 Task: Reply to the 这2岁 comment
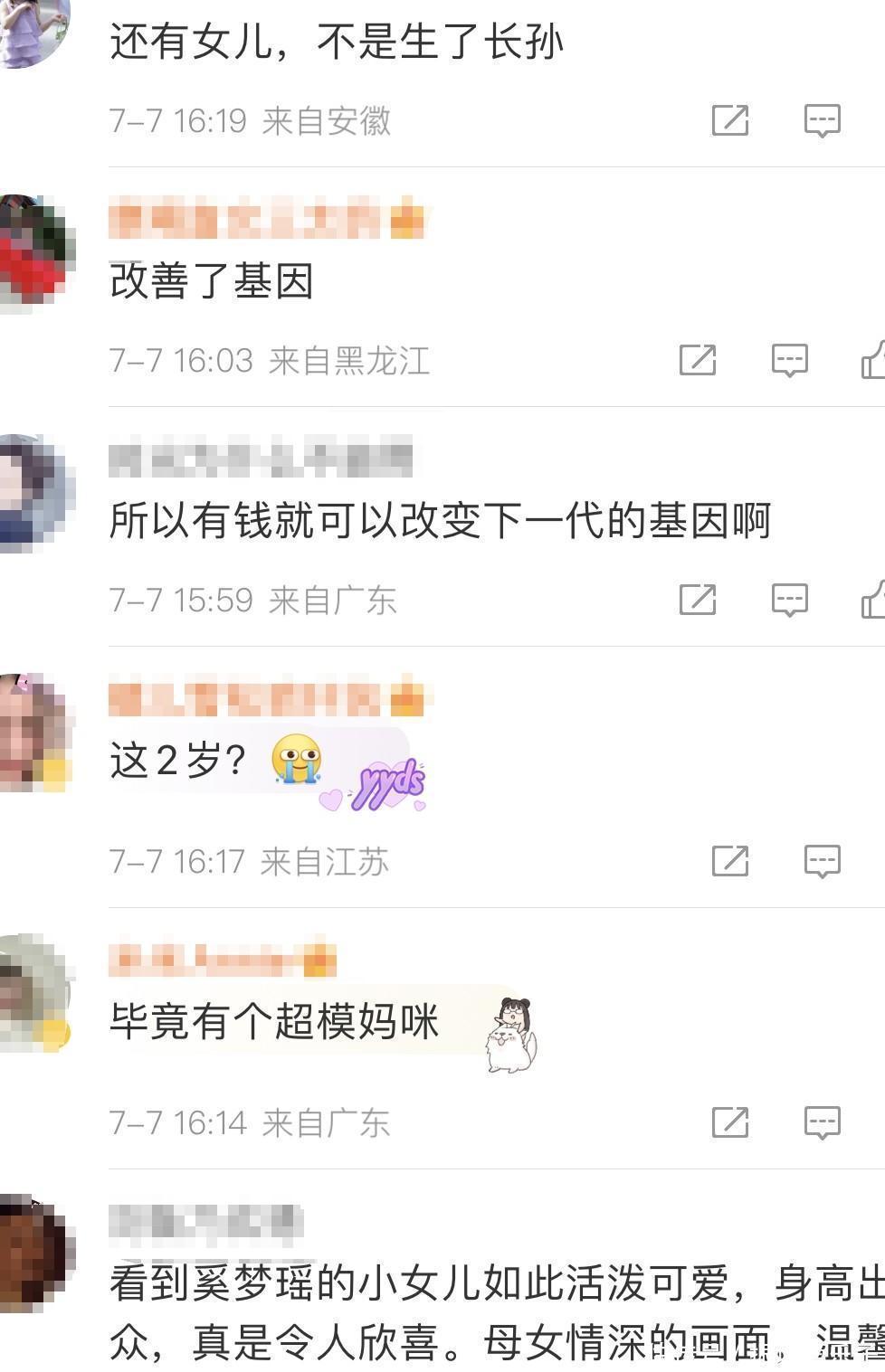823,861
